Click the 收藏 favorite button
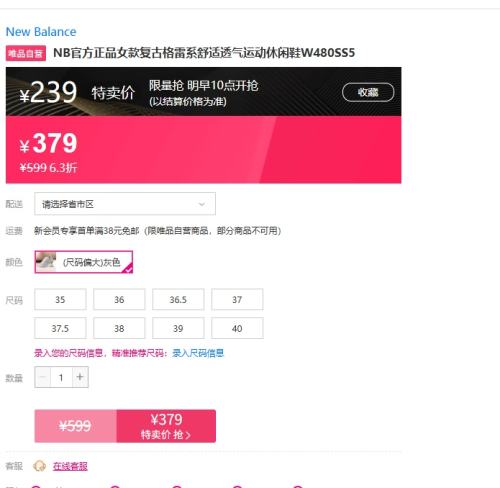Image resolution: width=500 pixels, height=488 pixels. click(368, 92)
